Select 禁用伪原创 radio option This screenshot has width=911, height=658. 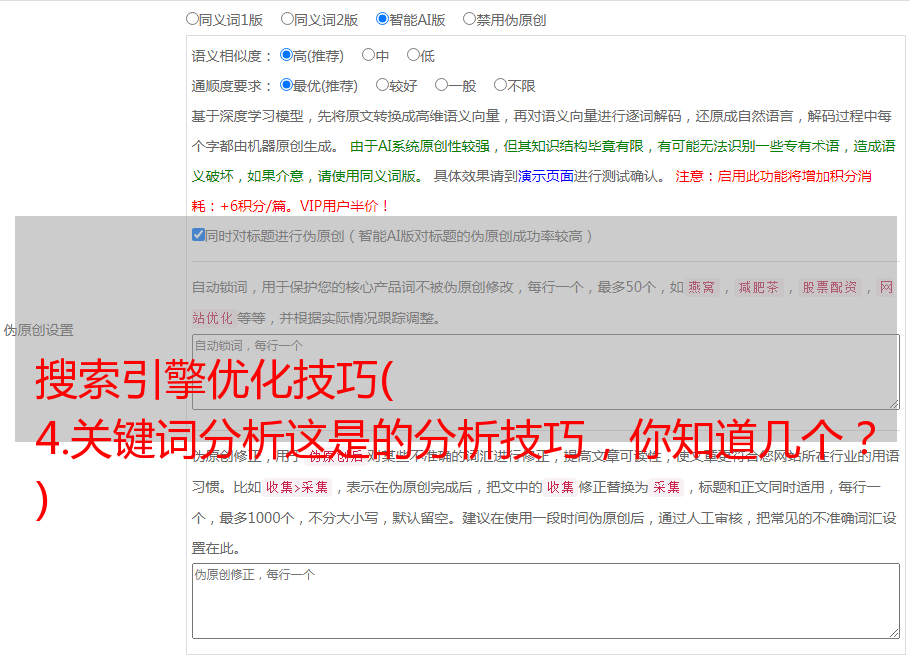(x=469, y=19)
